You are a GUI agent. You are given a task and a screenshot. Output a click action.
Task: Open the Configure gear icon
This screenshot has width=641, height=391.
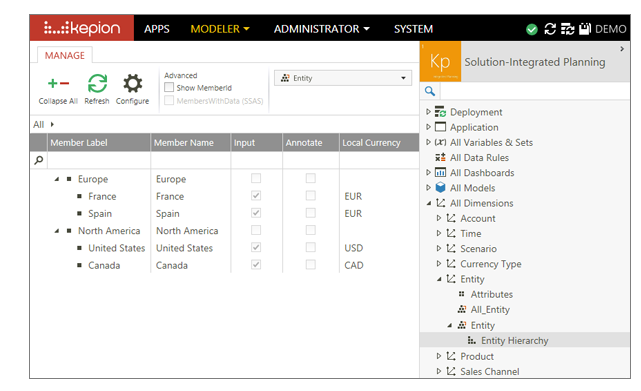pyautogui.click(x=132, y=83)
